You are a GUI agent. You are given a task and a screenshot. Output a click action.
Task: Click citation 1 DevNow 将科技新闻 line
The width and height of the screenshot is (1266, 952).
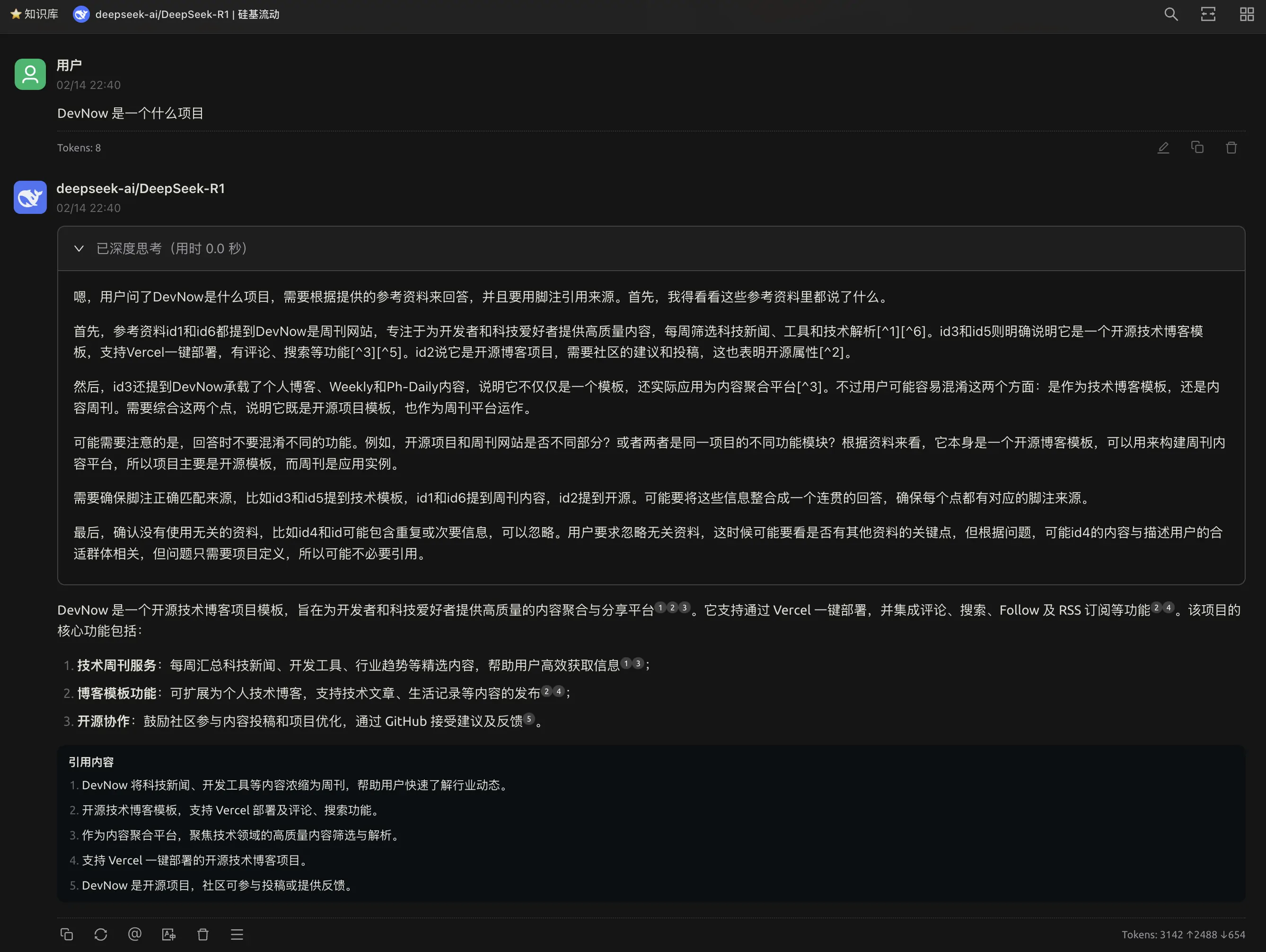click(x=296, y=785)
